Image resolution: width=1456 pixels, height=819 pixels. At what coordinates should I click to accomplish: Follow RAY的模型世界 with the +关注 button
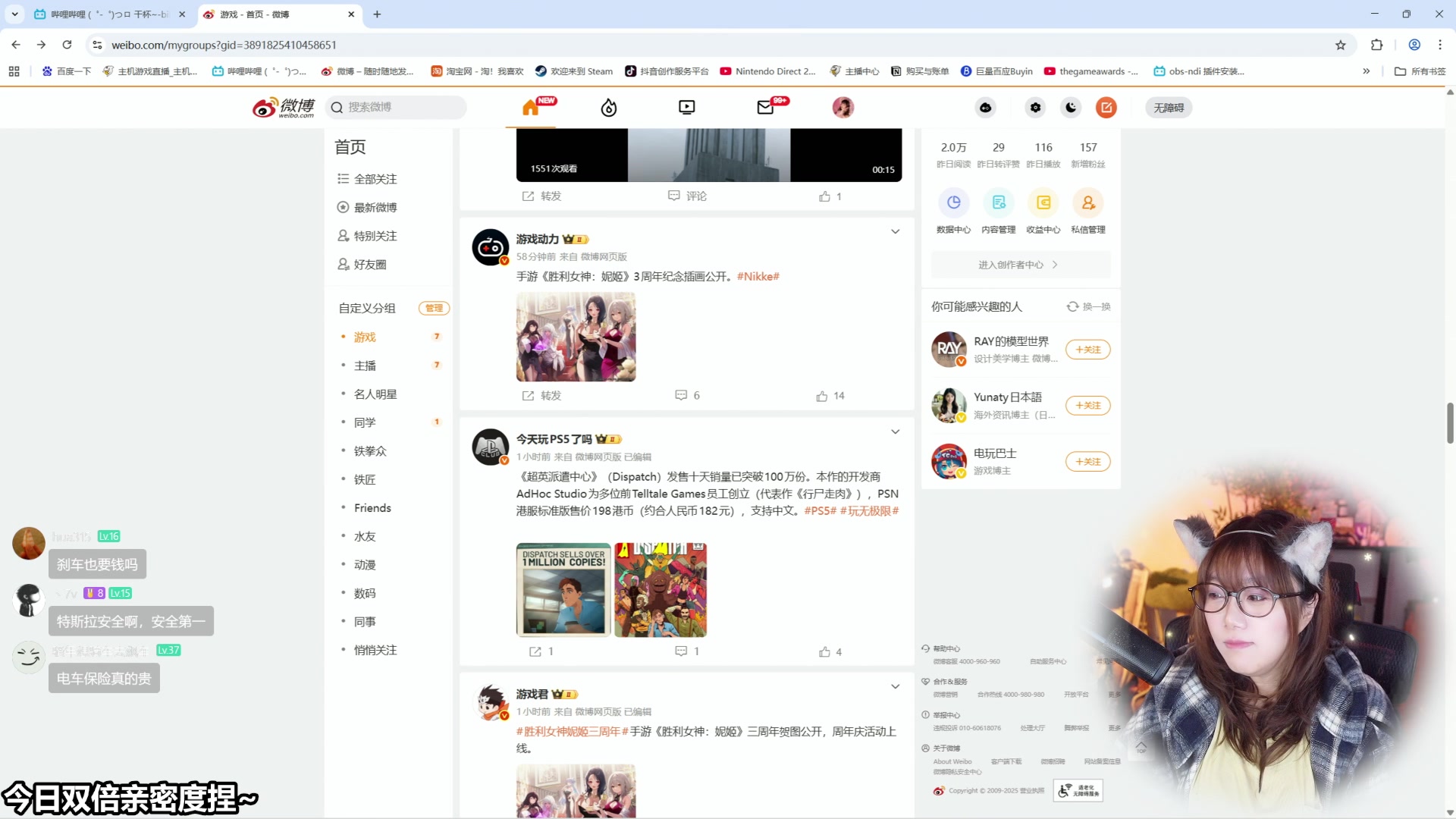tap(1087, 349)
